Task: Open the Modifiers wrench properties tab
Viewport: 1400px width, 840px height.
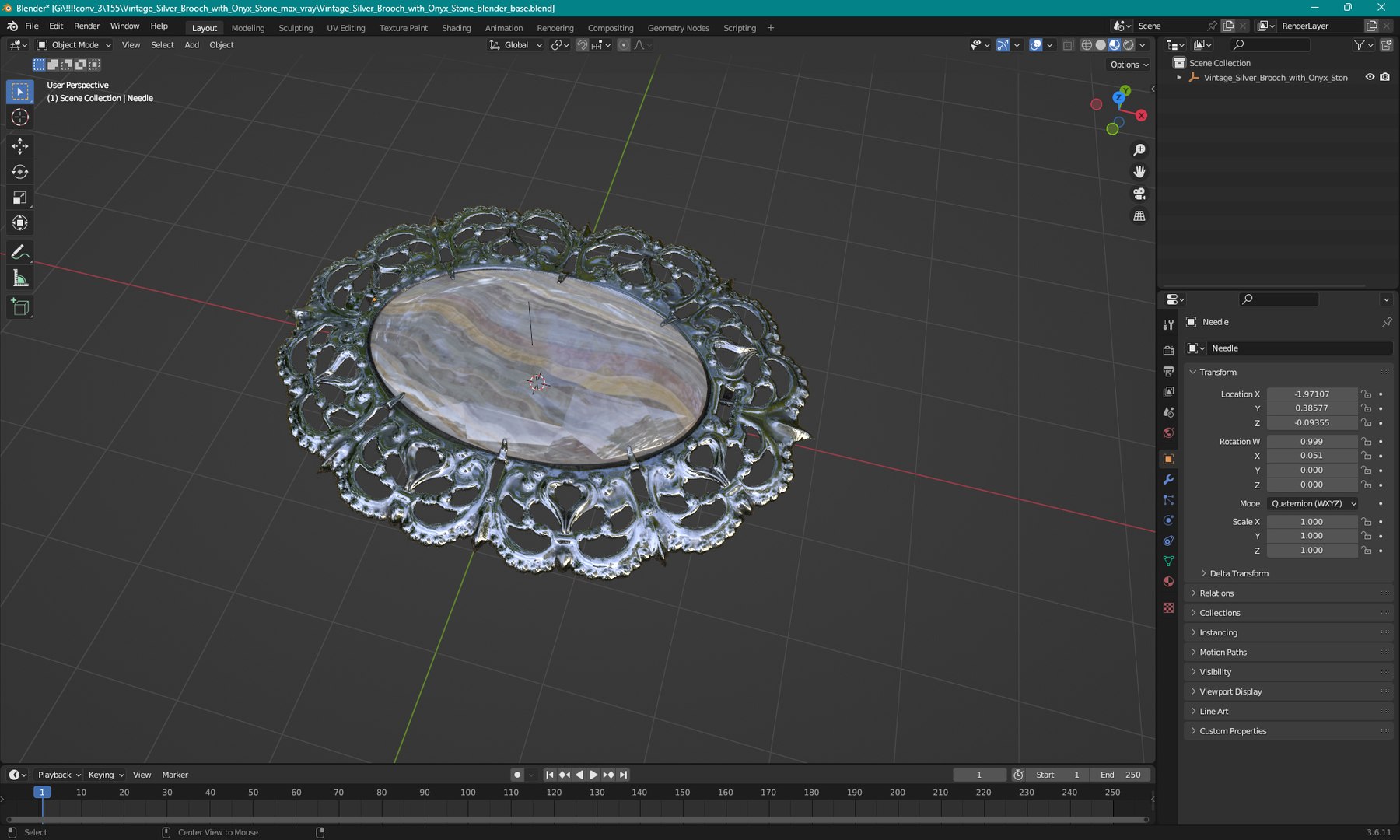Action: (1168, 480)
